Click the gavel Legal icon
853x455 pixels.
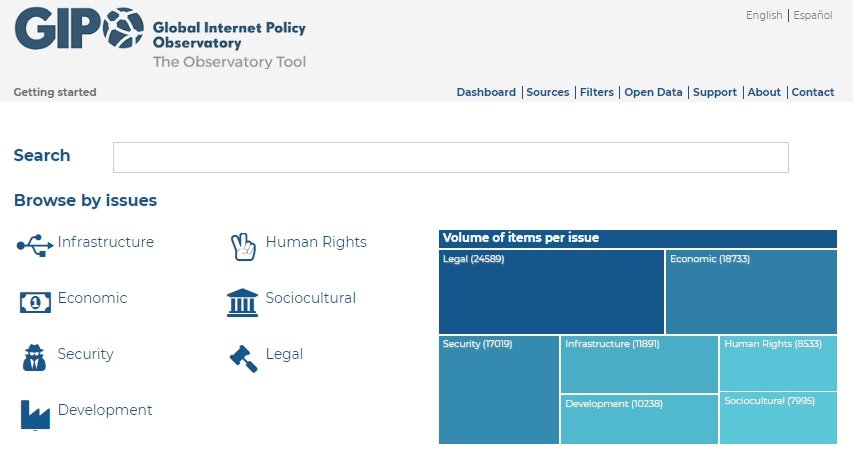(243, 359)
